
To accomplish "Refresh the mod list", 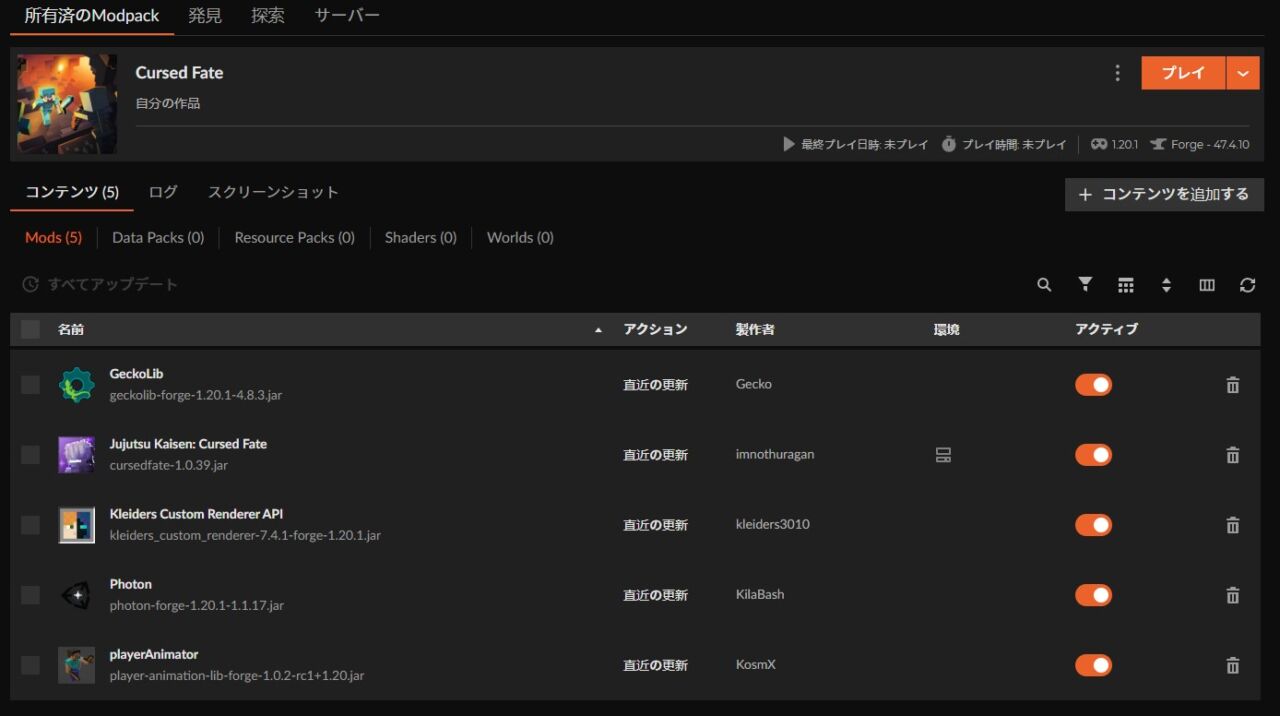I will [x=1247, y=285].
